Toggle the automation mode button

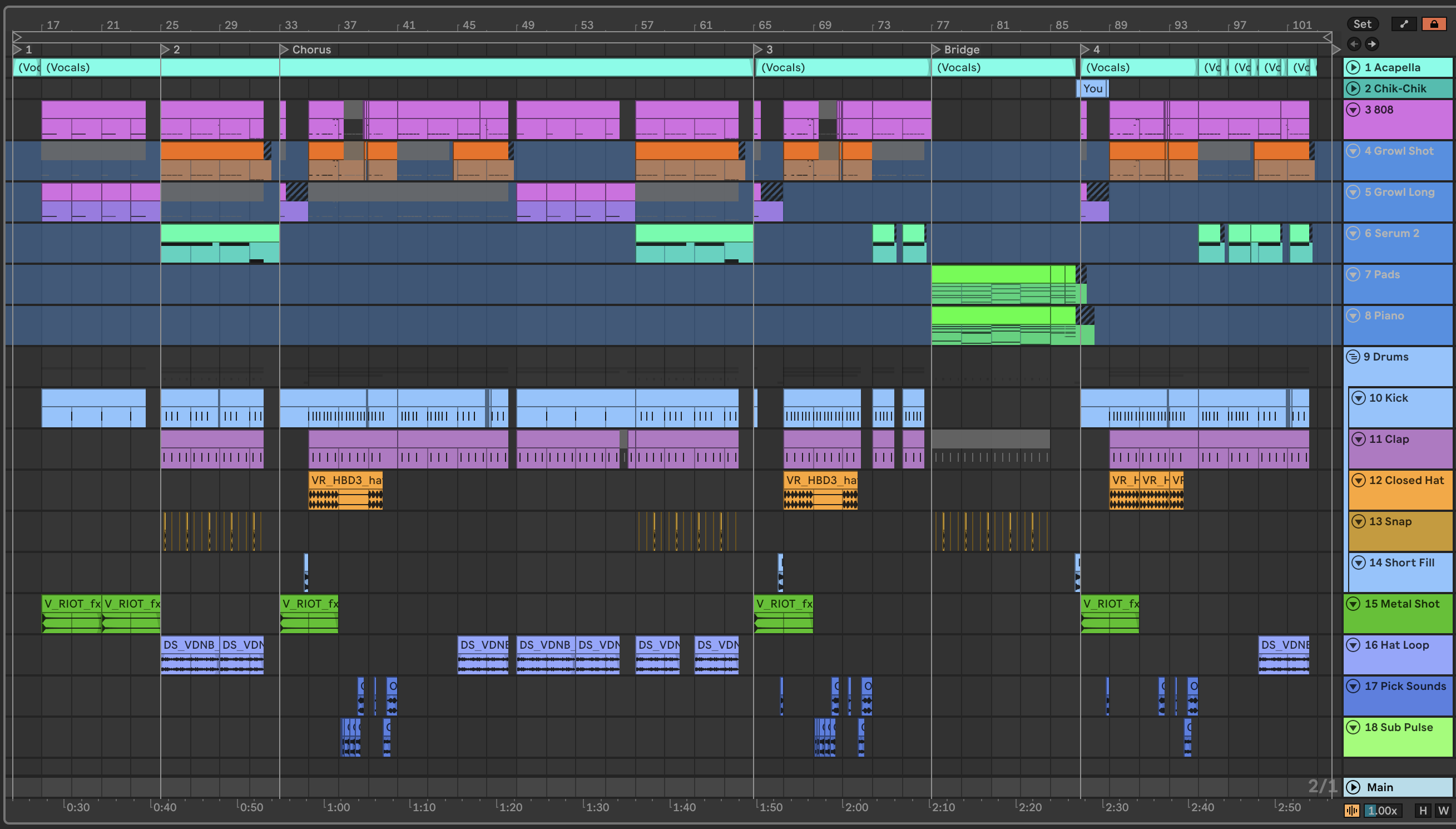coord(1404,24)
